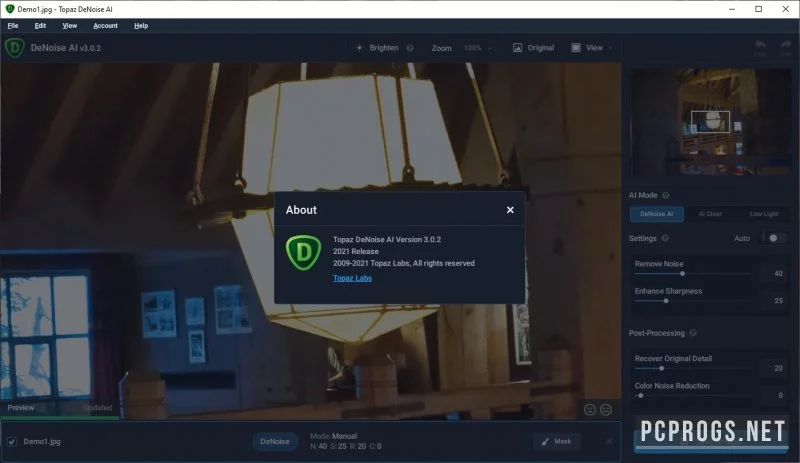Close the About dialog

click(510, 210)
